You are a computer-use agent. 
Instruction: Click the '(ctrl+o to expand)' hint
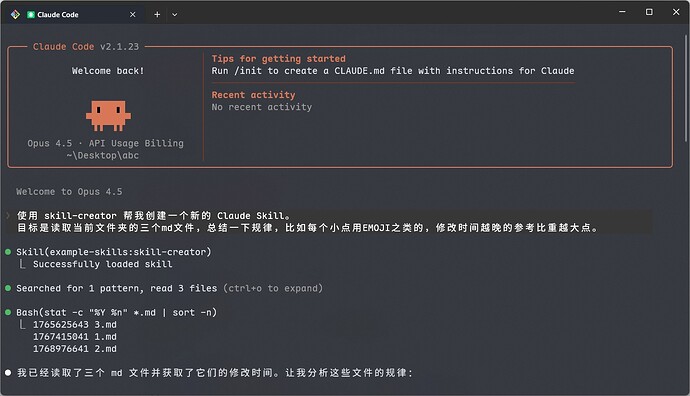(273, 289)
